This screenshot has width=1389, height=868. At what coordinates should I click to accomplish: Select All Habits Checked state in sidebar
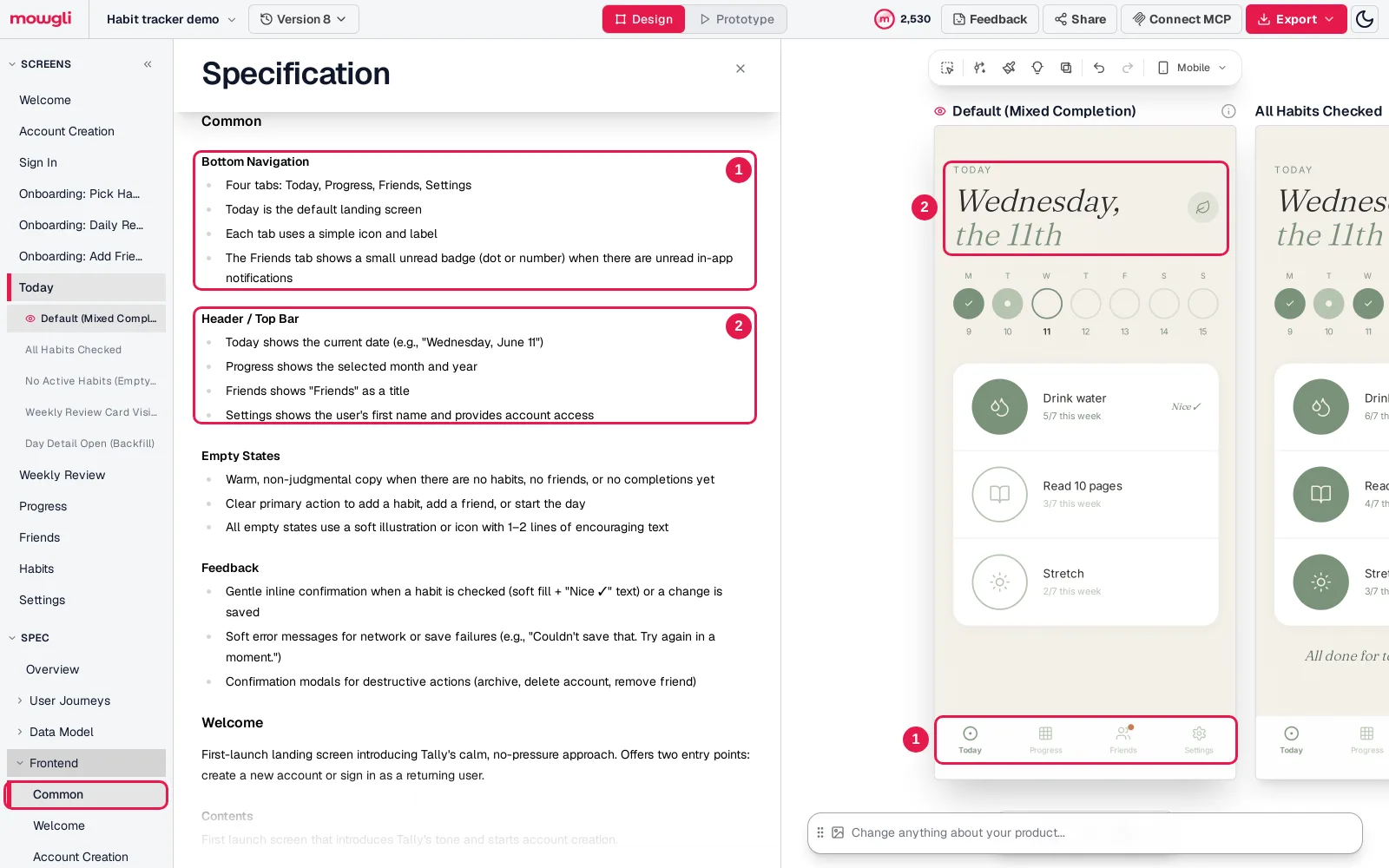pyautogui.click(x=74, y=350)
